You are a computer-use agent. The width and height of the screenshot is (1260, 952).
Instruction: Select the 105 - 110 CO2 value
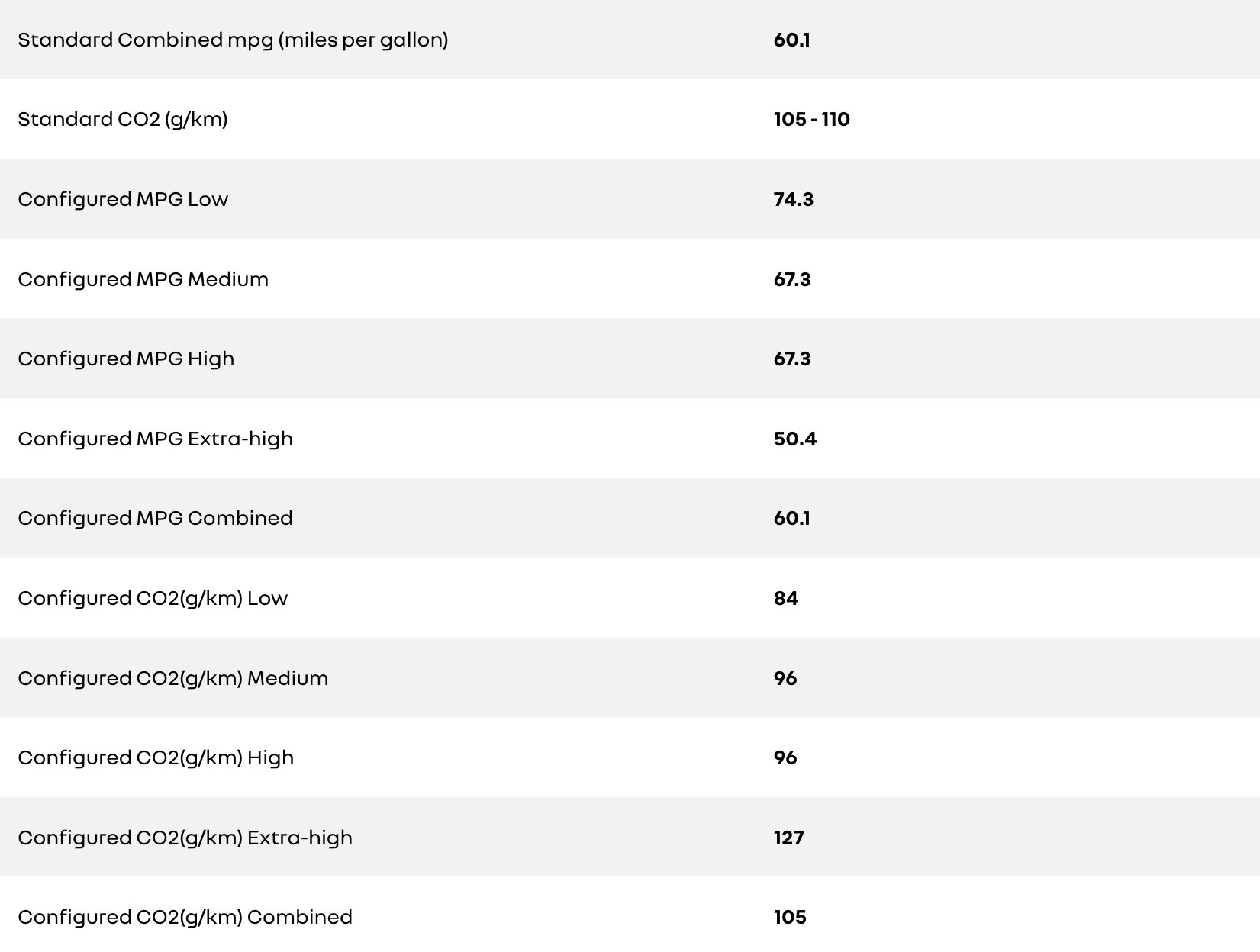(811, 120)
